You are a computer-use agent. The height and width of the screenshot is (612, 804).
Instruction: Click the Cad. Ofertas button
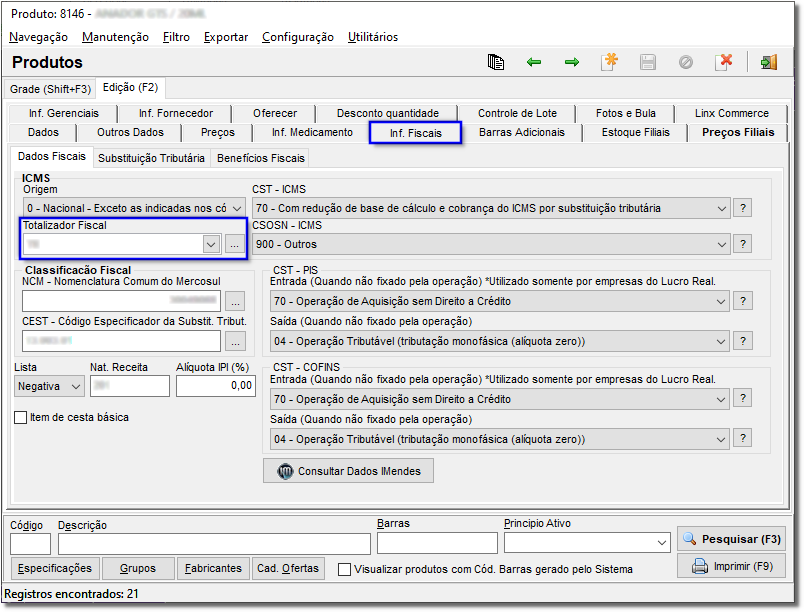tap(288, 568)
